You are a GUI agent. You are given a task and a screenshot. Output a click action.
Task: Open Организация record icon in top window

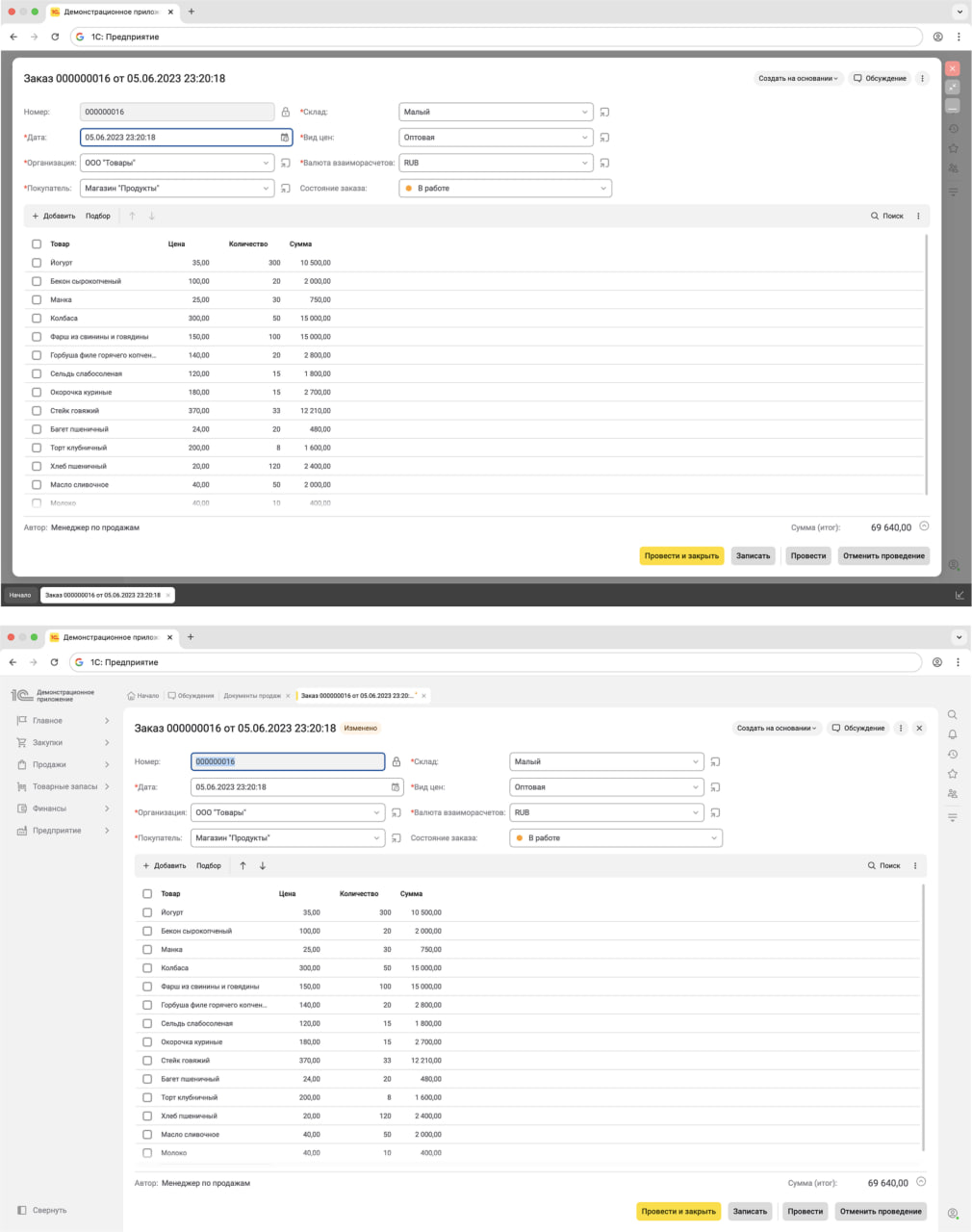click(285, 163)
